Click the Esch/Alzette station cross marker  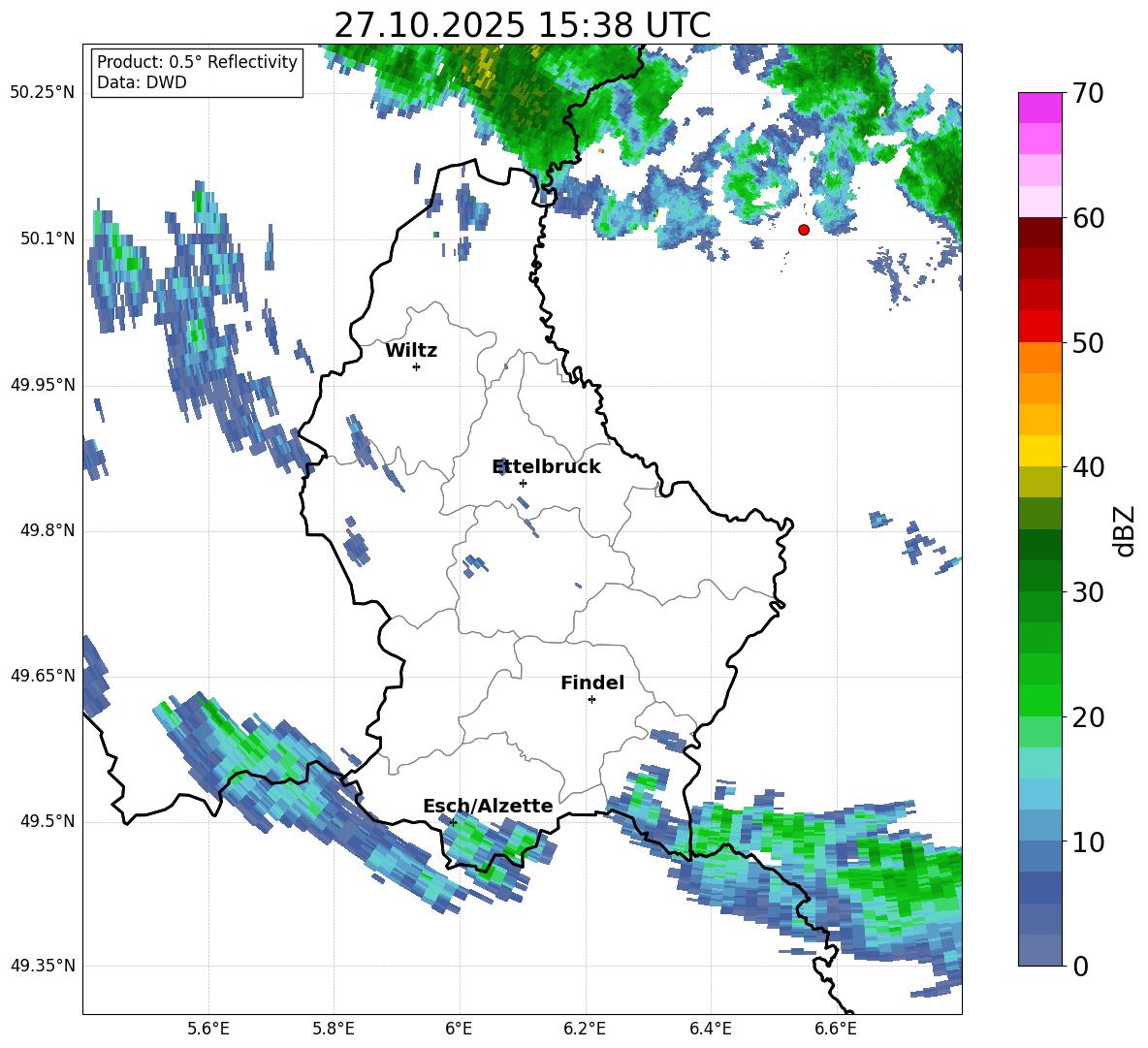click(x=453, y=822)
